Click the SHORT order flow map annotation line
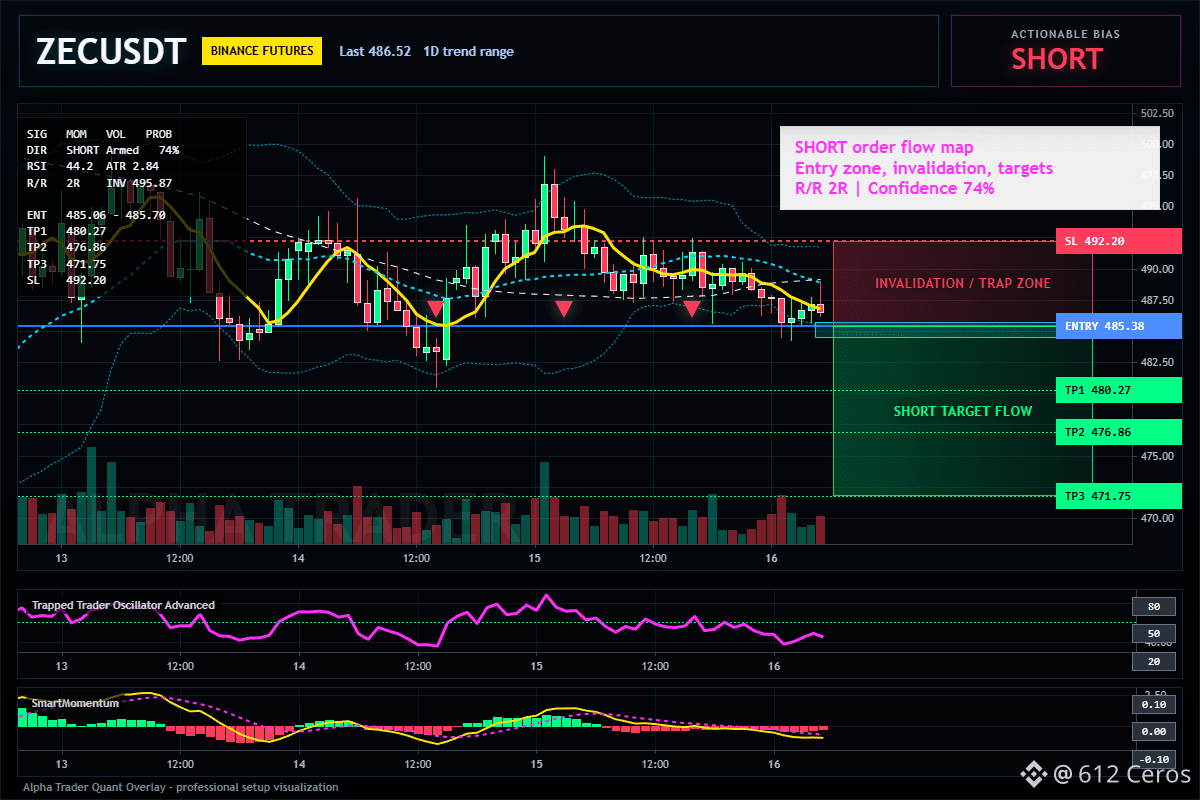Screen dimensions: 1200x800 tap(884, 148)
